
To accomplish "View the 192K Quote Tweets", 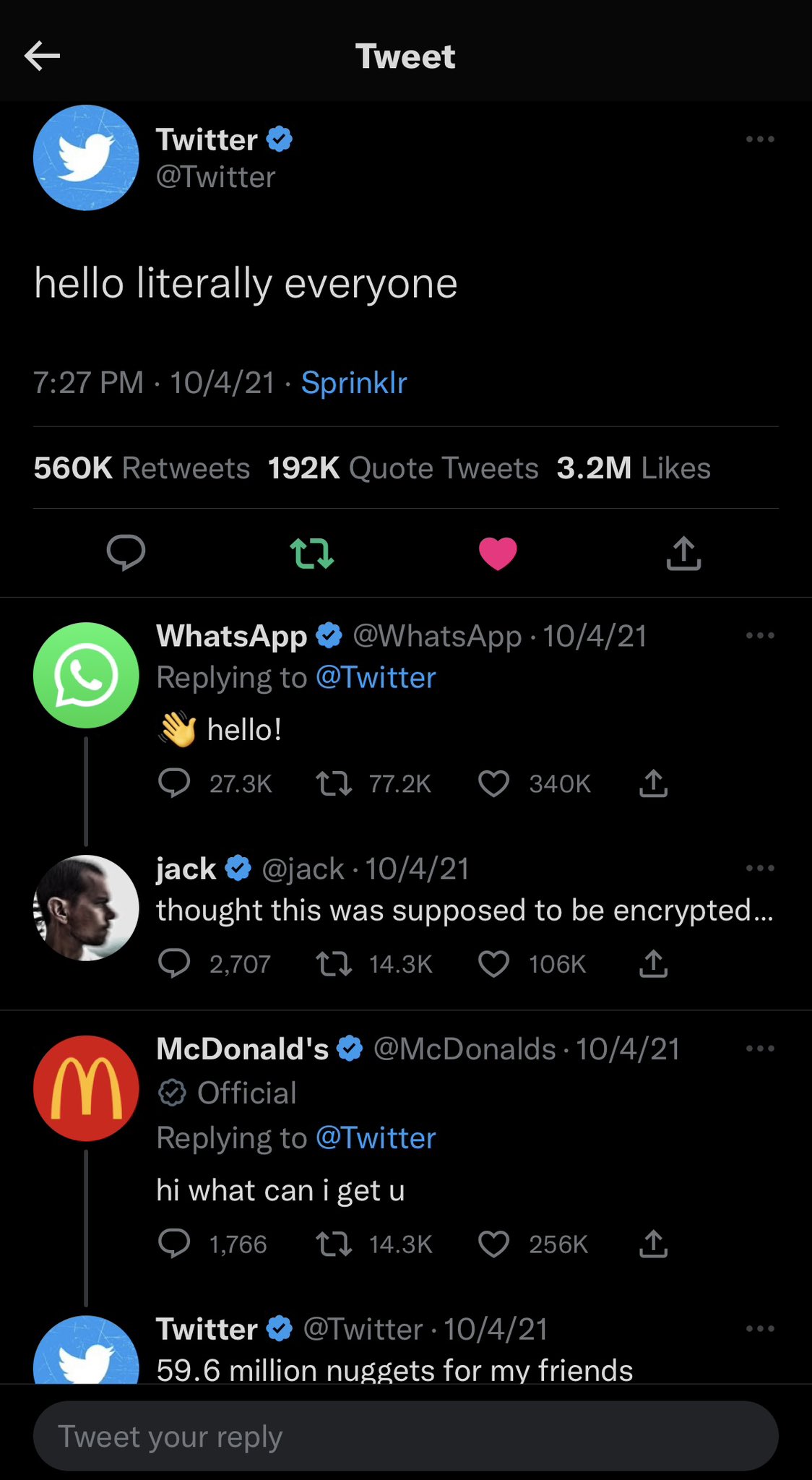I will tap(403, 468).
